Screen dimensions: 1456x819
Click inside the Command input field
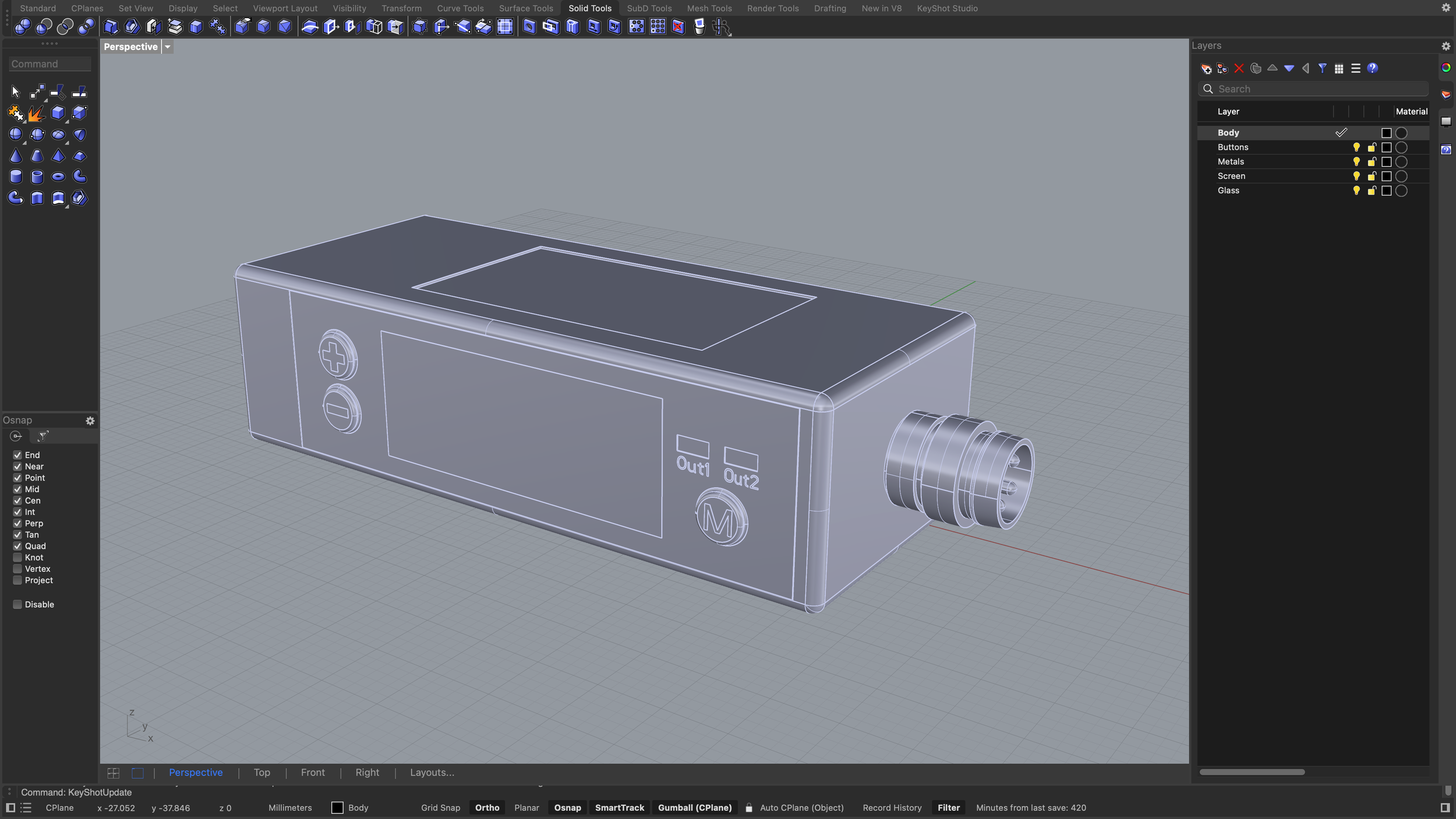click(x=50, y=64)
